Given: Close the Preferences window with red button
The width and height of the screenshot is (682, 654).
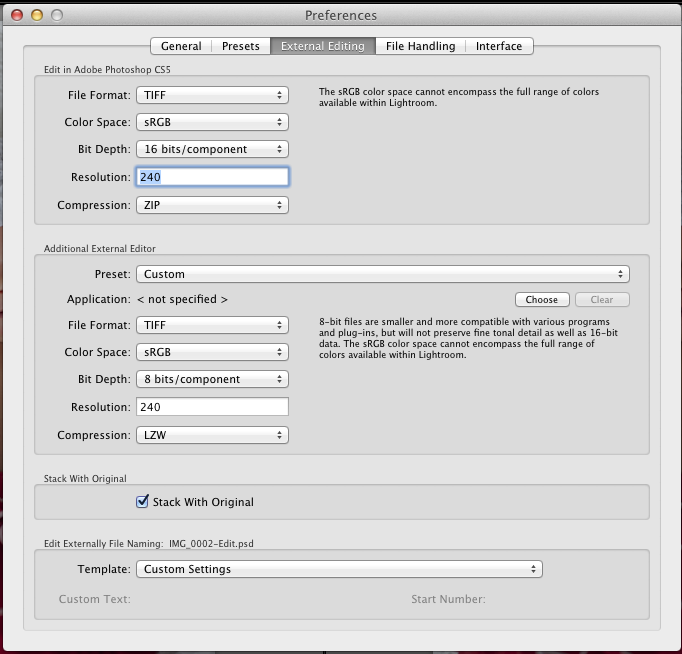Looking at the screenshot, I should click(x=17, y=15).
